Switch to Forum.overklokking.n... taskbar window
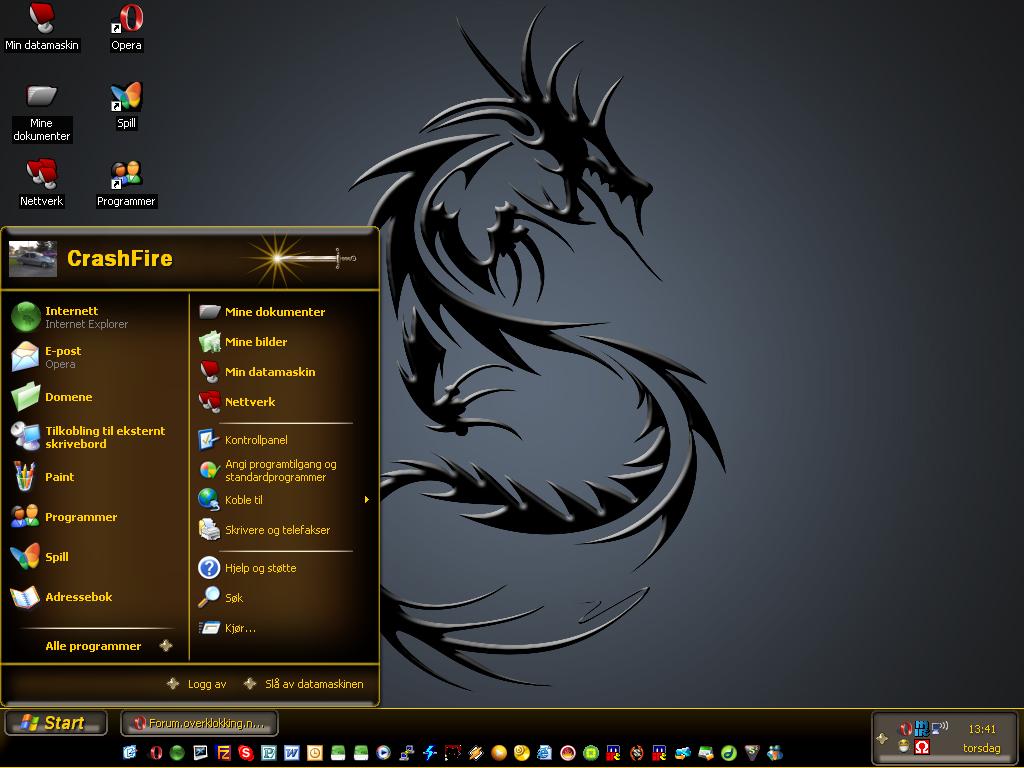Screen dimensions: 1024x768 point(200,723)
